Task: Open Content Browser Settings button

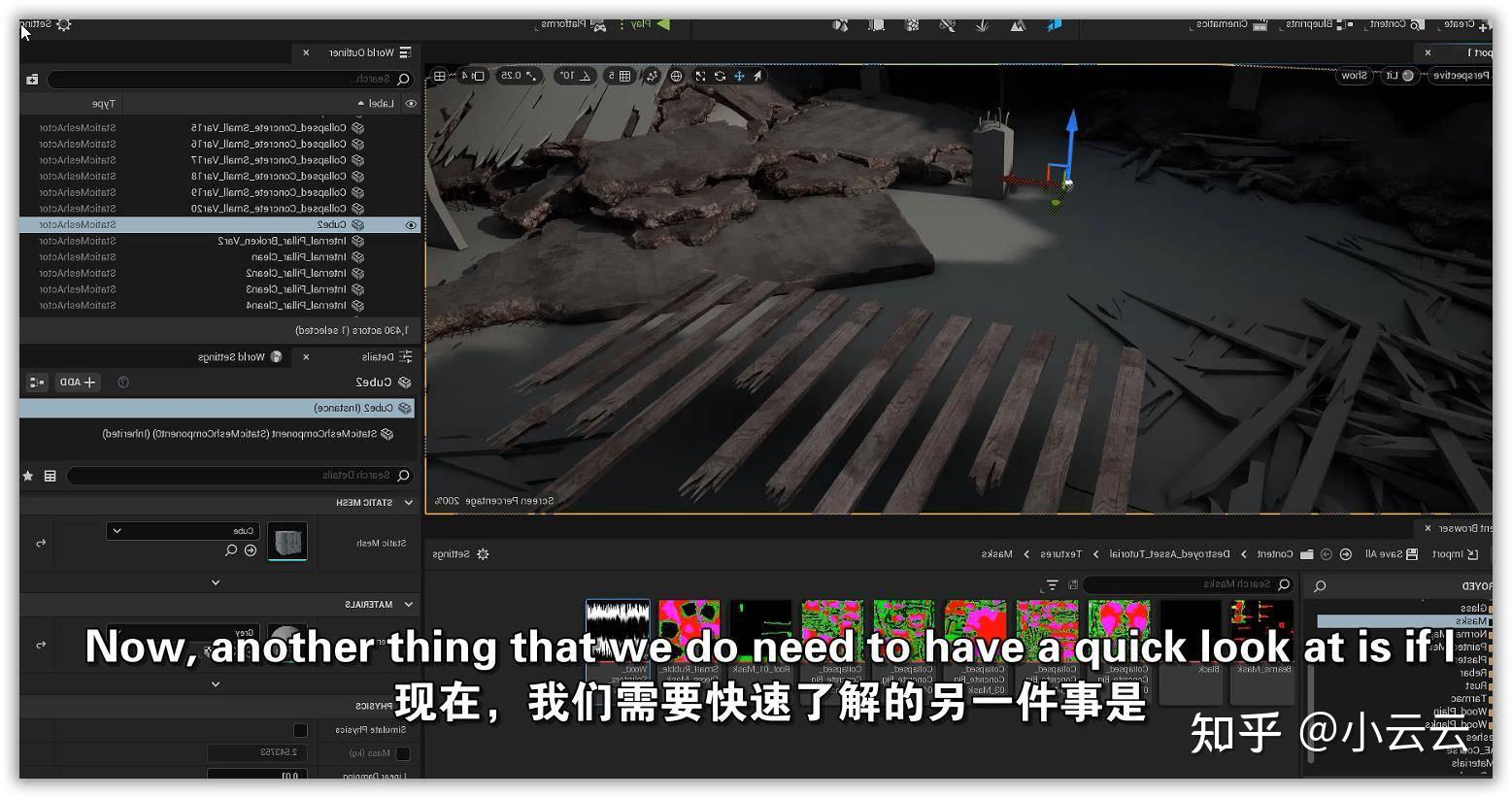Action: pos(460,554)
